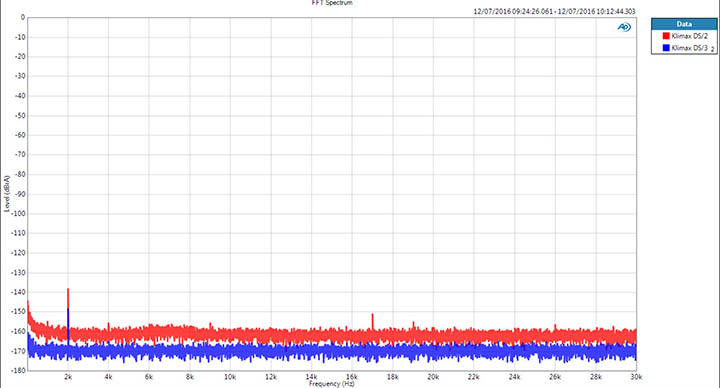Viewport: 720px width, 388px height.
Task: Click the Frequency (Hz) axis title
Action: point(331,384)
